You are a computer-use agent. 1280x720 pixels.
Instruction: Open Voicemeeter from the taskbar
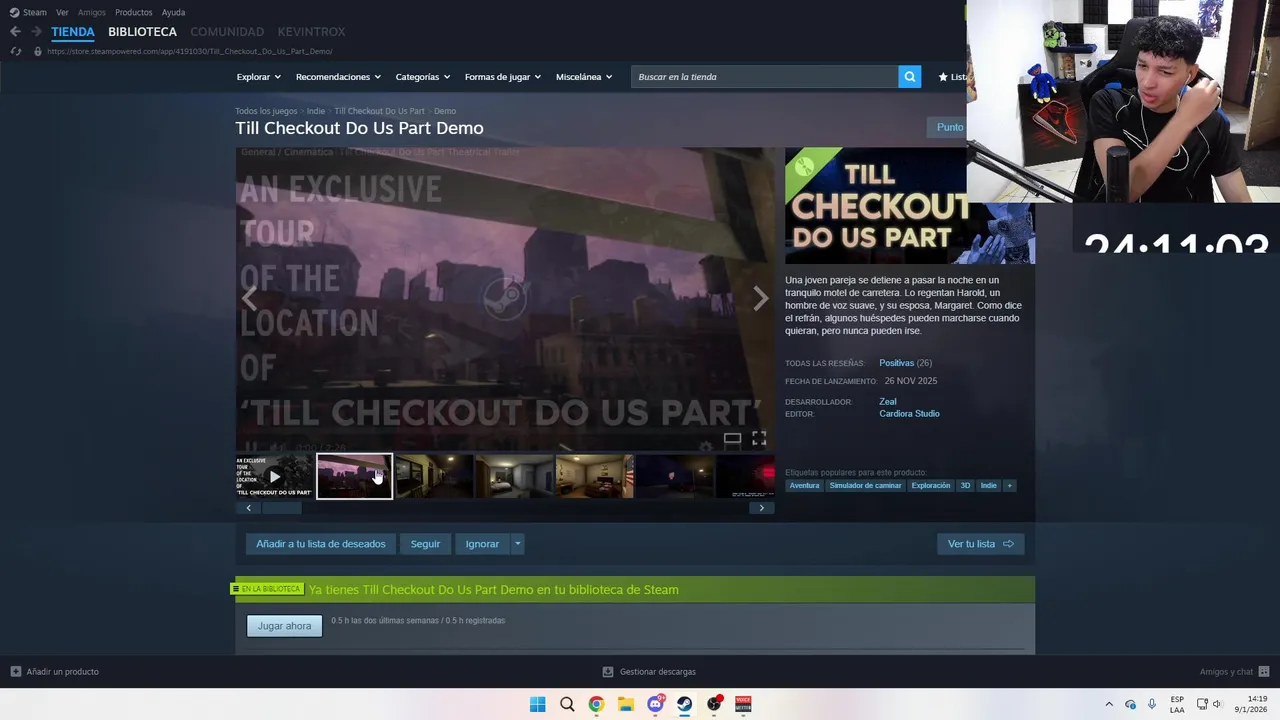(743, 704)
